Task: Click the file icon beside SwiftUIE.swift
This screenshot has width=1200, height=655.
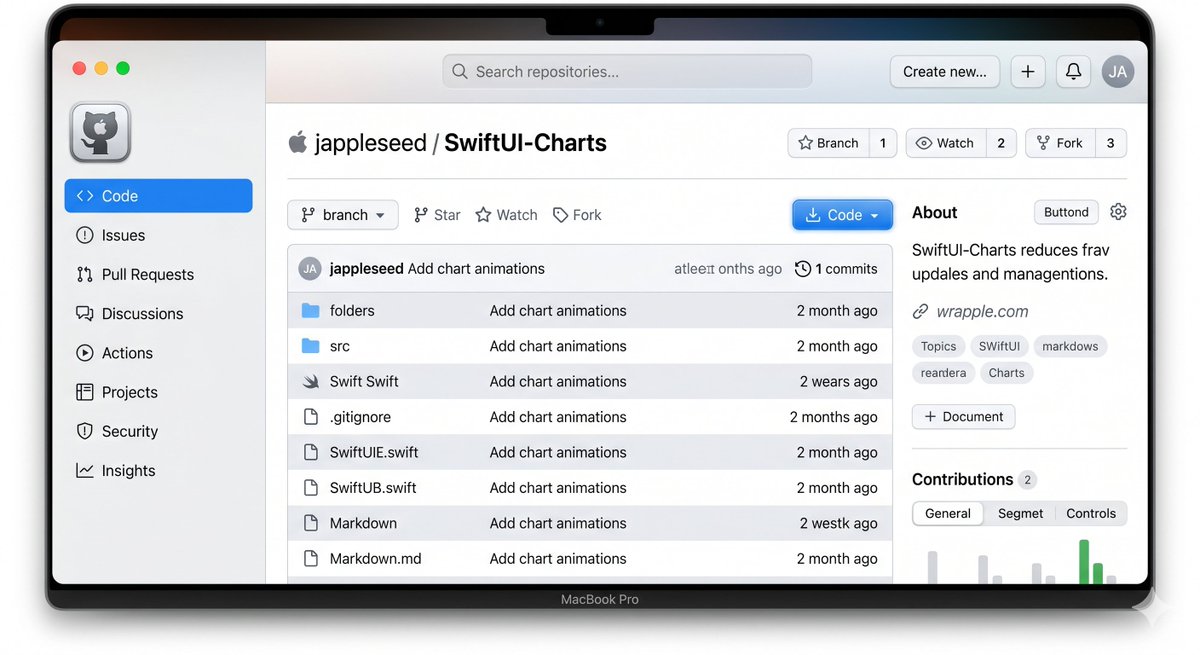Action: [310, 452]
